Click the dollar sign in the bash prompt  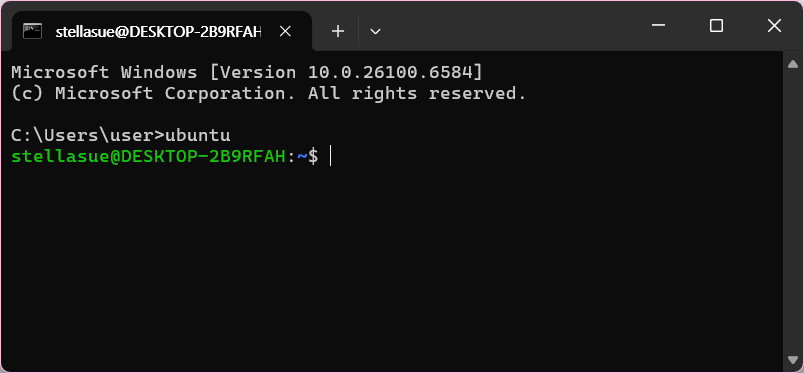click(x=313, y=156)
